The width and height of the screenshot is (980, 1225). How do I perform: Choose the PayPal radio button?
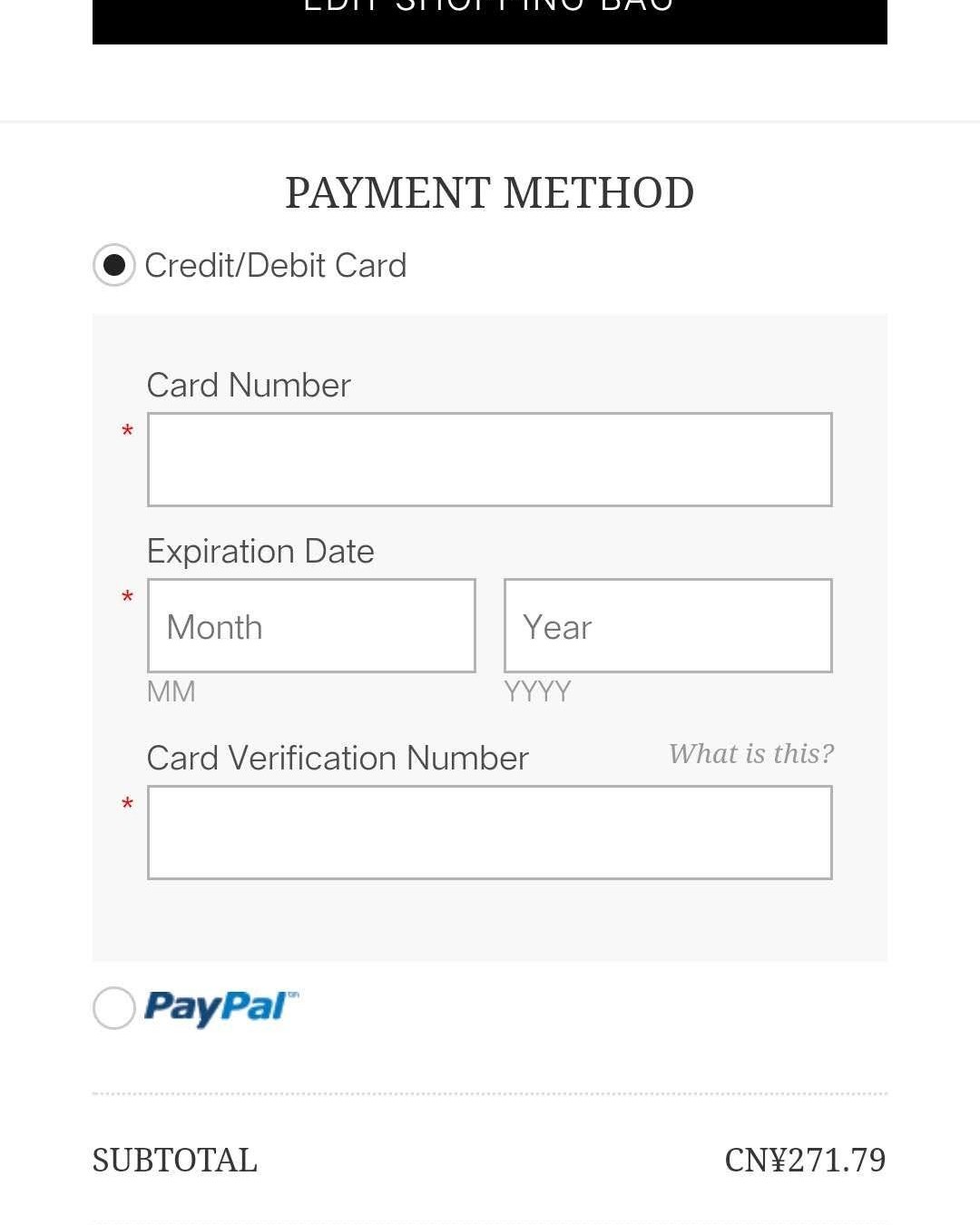pos(114,1008)
